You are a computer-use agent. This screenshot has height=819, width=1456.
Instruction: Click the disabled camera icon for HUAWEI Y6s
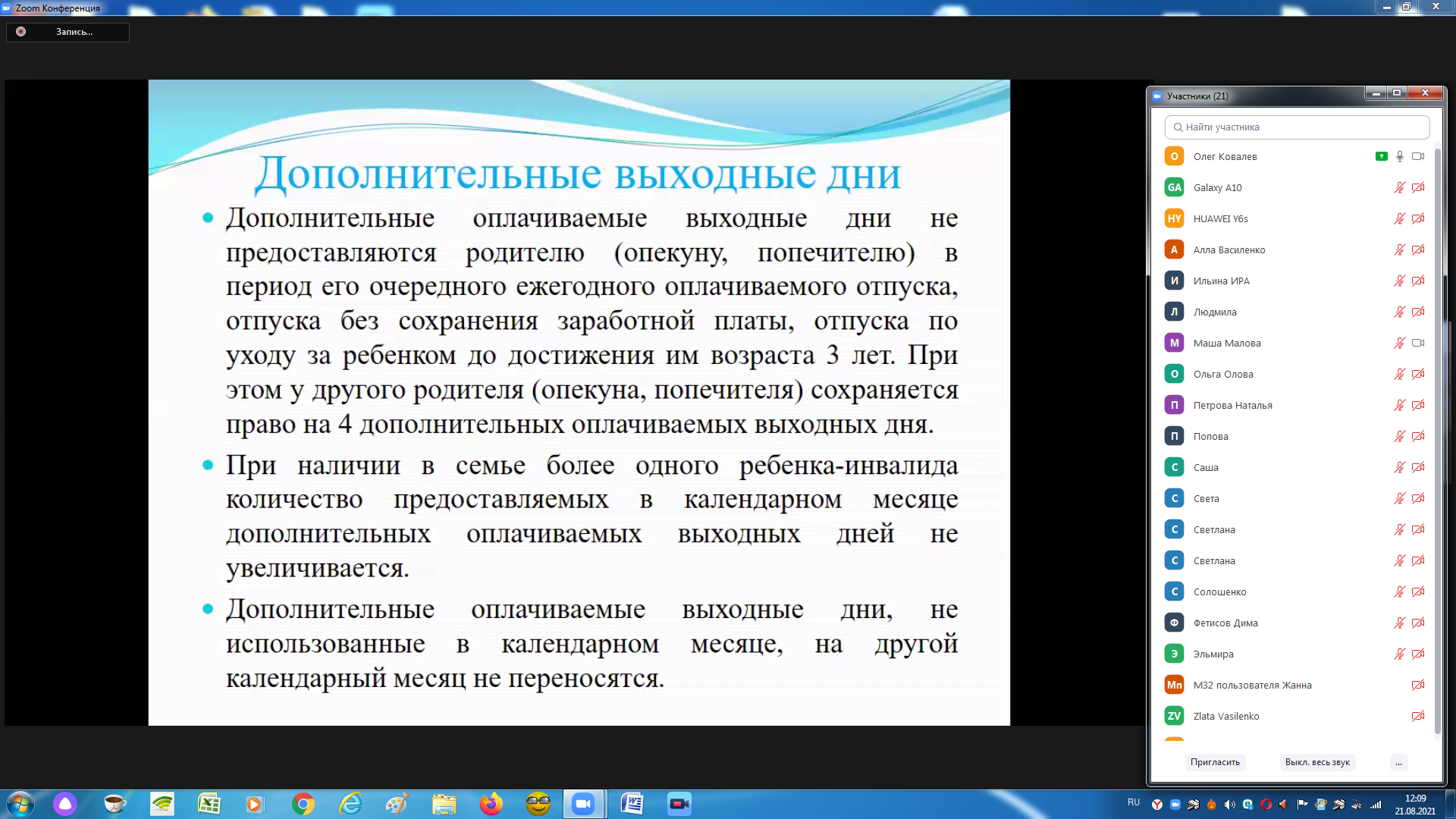(x=1418, y=218)
